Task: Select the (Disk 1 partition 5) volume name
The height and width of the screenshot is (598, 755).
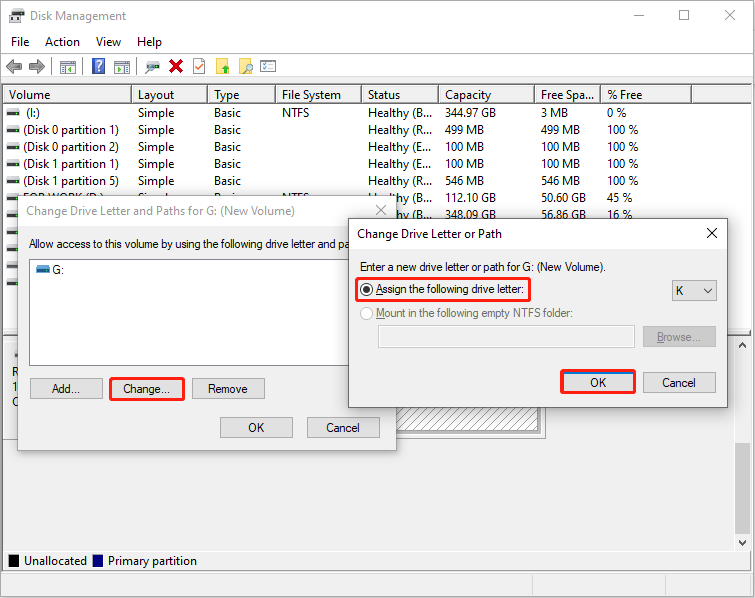Action: [x=71, y=181]
